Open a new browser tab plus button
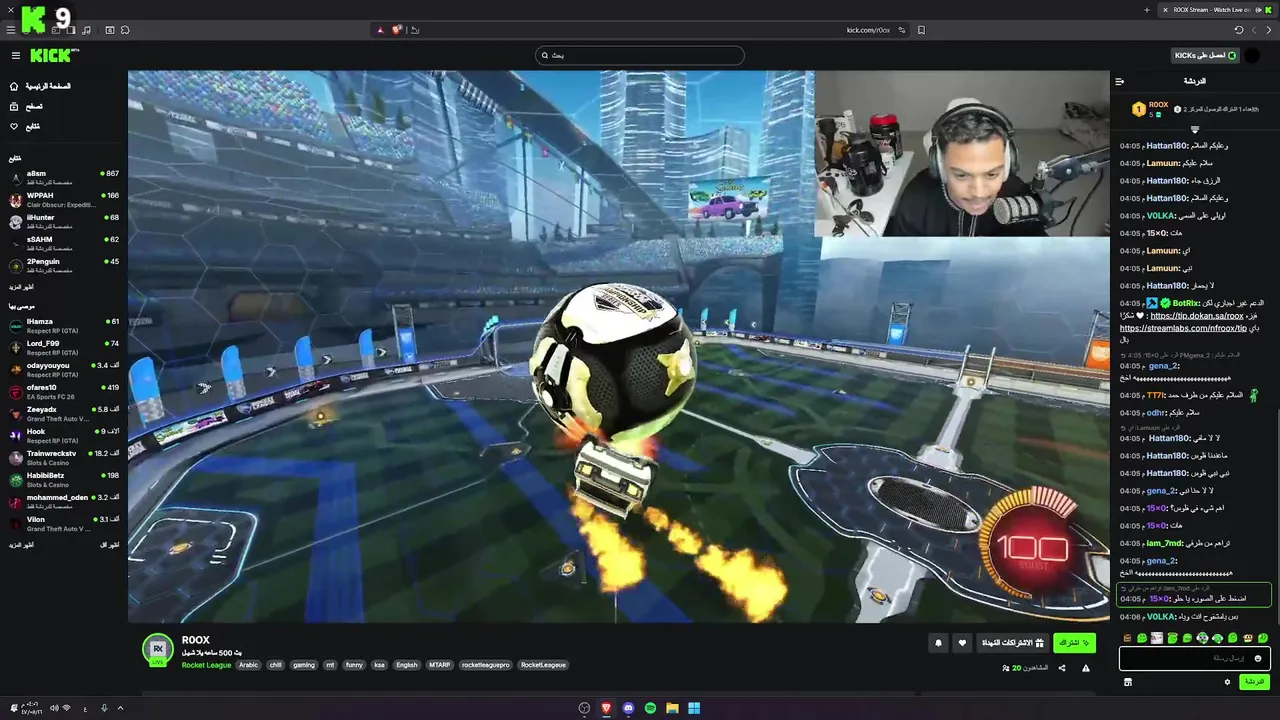This screenshot has width=1280, height=720. click(1147, 9)
